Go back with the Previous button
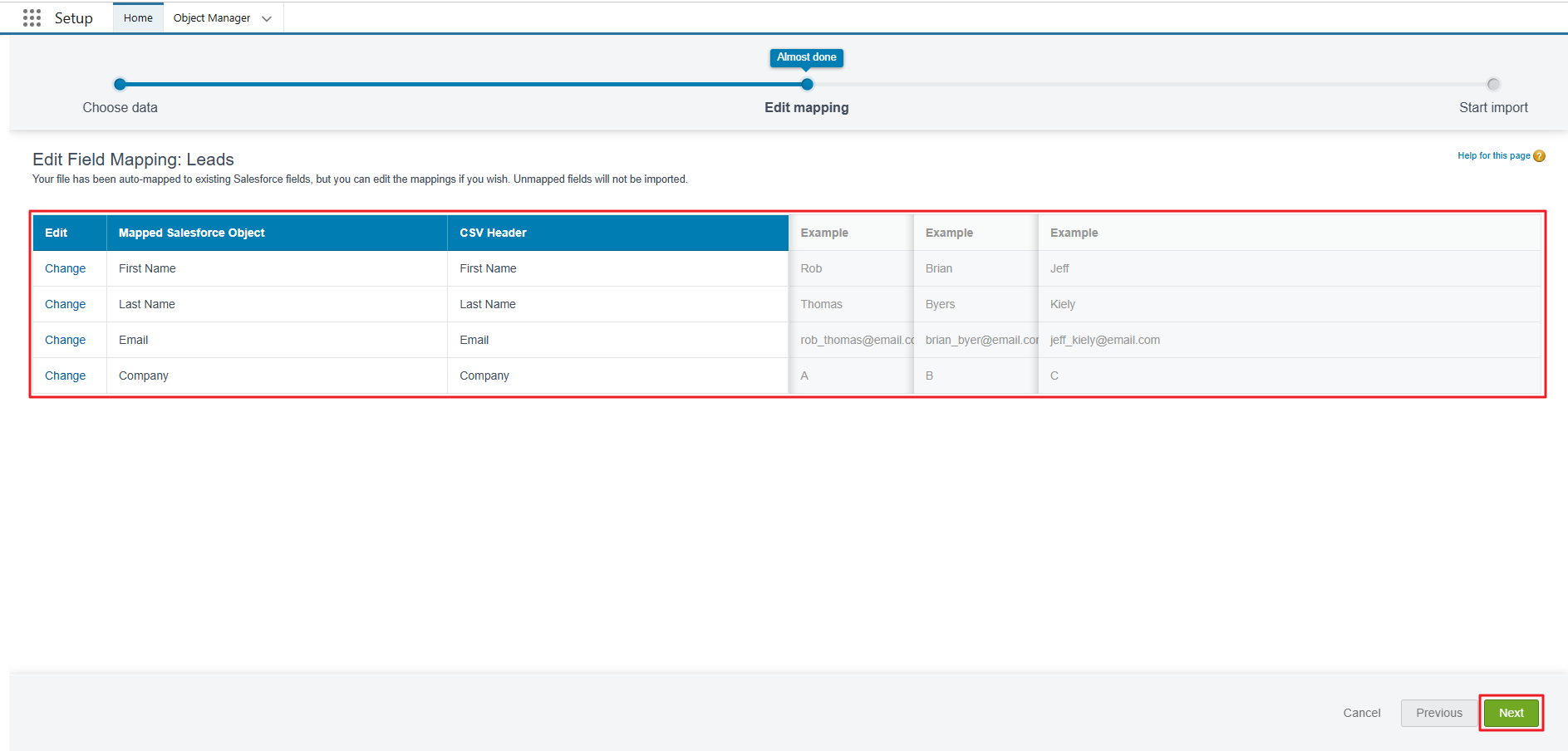1568x751 pixels. tap(1438, 713)
